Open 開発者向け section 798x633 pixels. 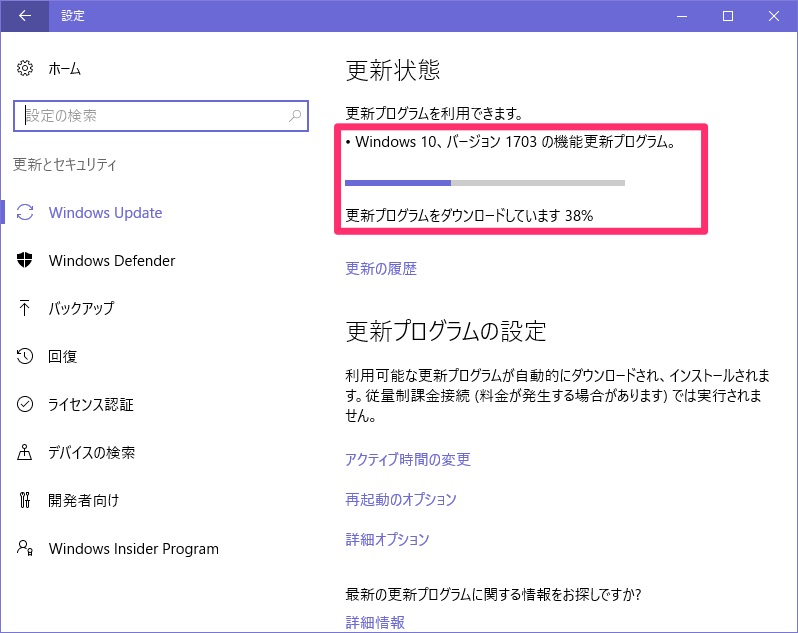[x=83, y=500]
